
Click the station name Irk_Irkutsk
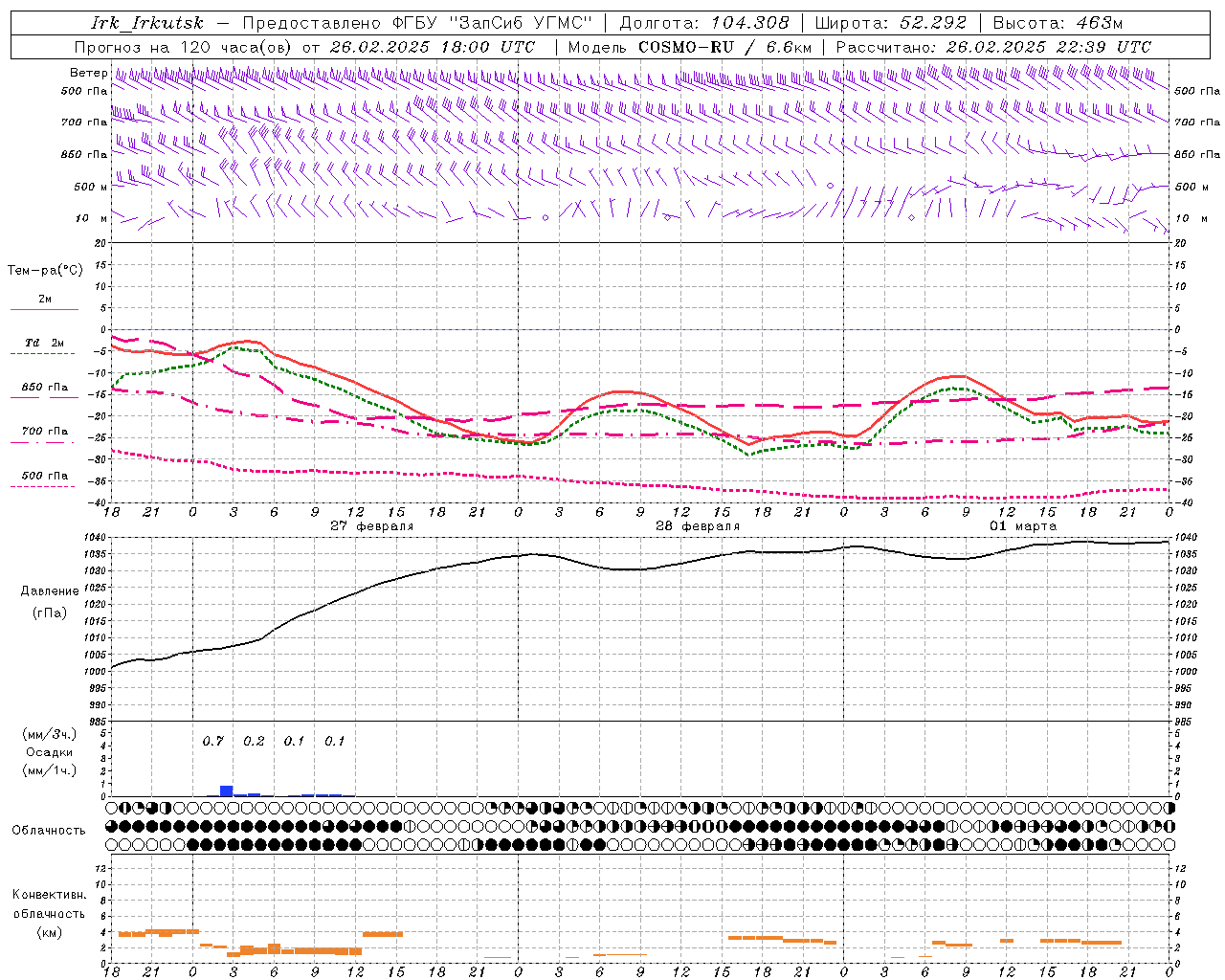pyautogui.click(x=146, y=23)
